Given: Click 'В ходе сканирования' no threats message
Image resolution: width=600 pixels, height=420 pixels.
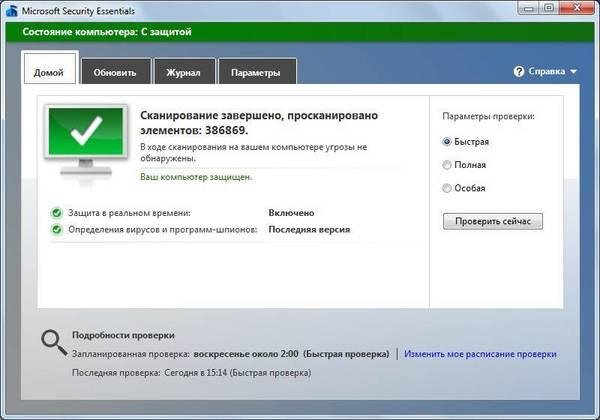Looking at the screenshot, I should click(x=253, y=152).
